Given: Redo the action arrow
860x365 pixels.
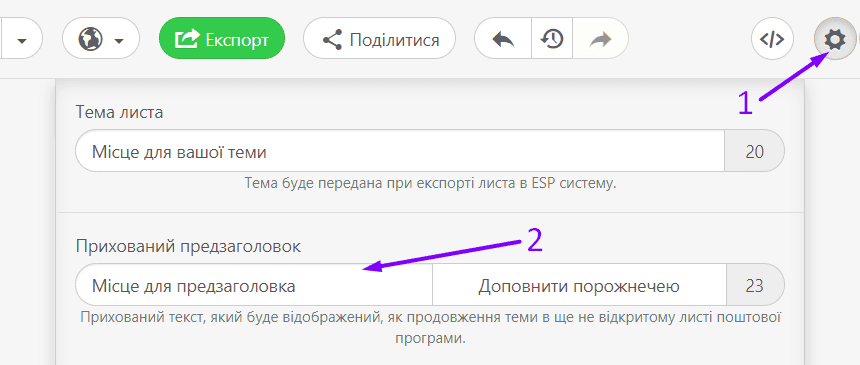Looking at the screenshot, I should point(601,39).
